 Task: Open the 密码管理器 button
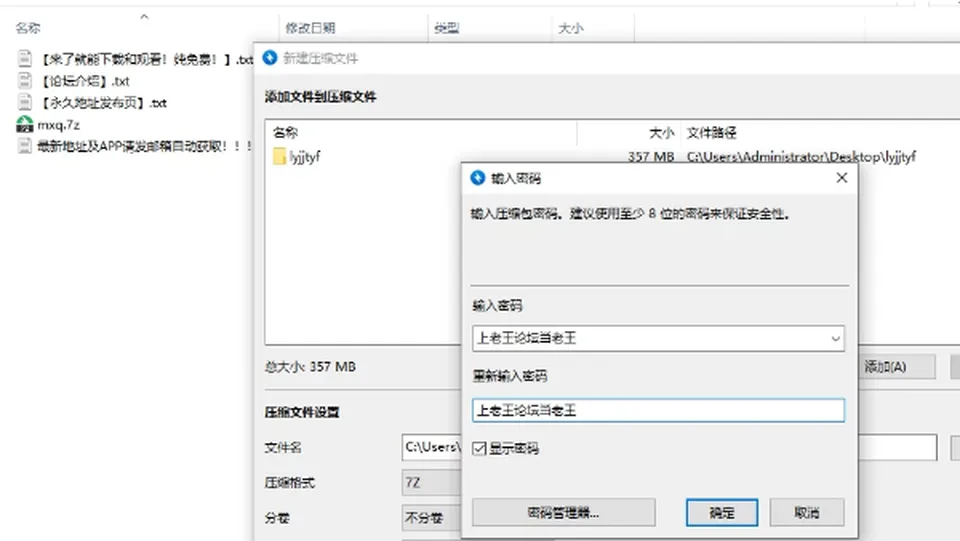click(563, 512)
